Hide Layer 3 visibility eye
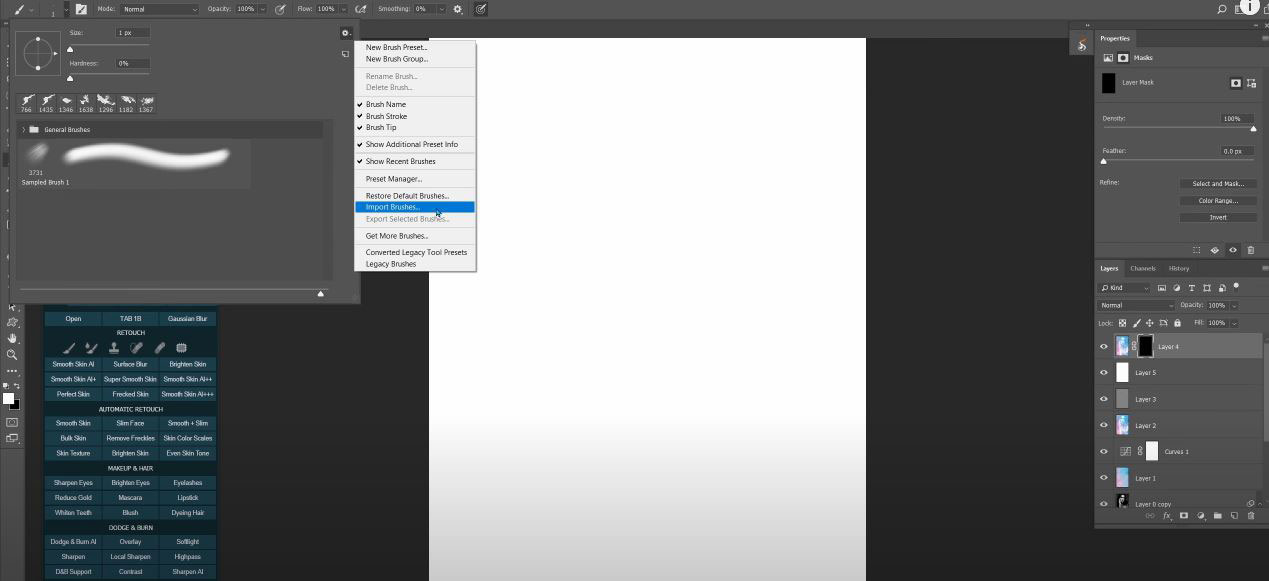 click(1104, 399)
